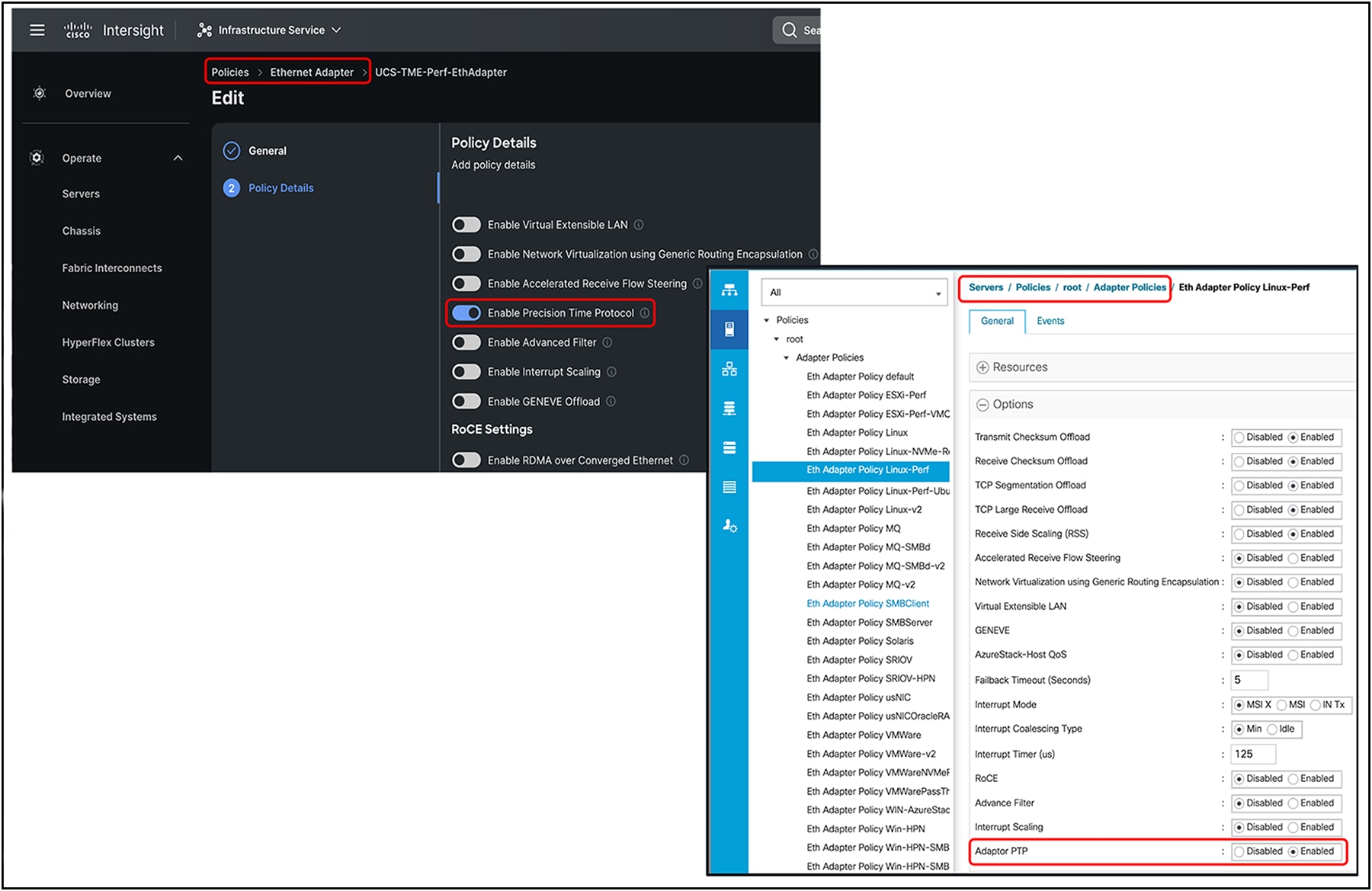
Task: Open info tooltip for Interrupt Scaling
Action: click(x=611, y=372)
